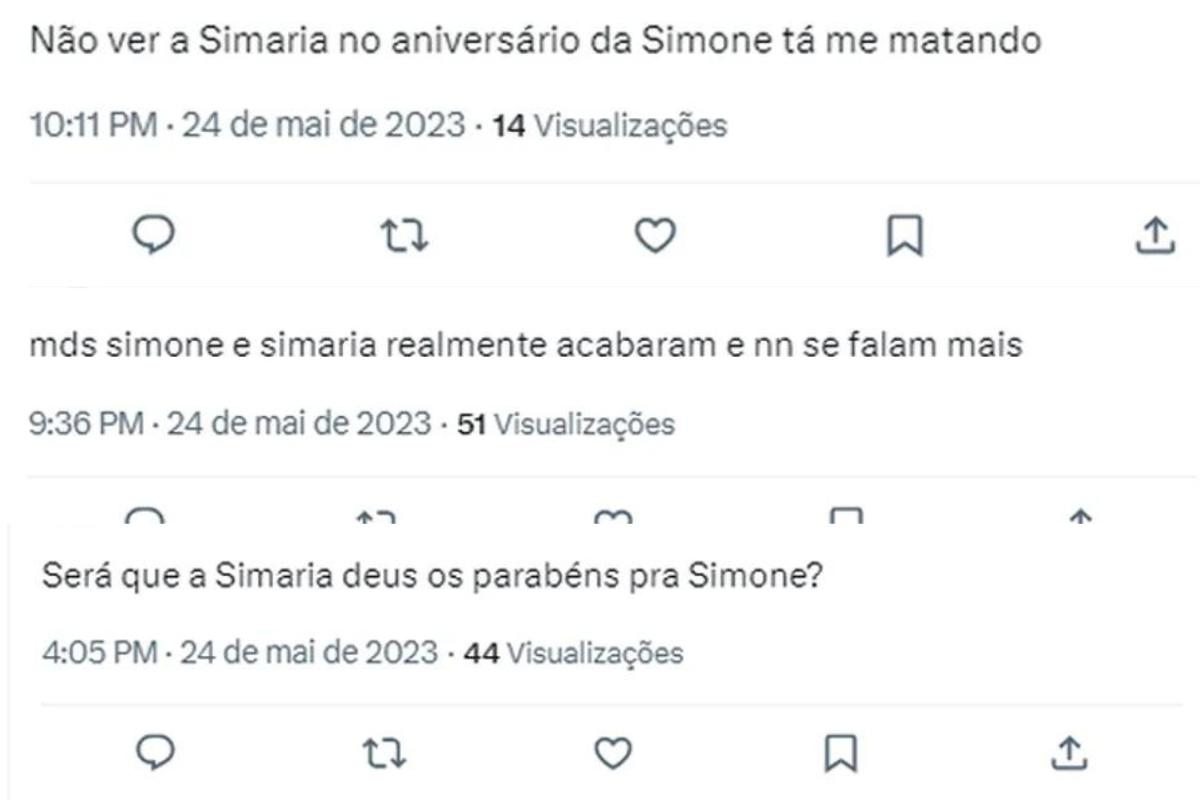View the 44 Visualizações count details
The image size is (1200, 800).
coord(574,653)
